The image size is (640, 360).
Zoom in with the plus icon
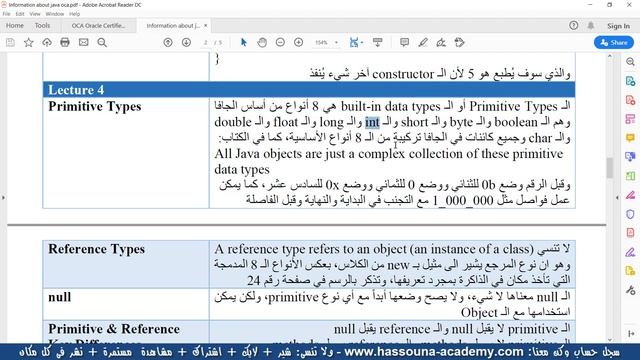pos(298,42)
